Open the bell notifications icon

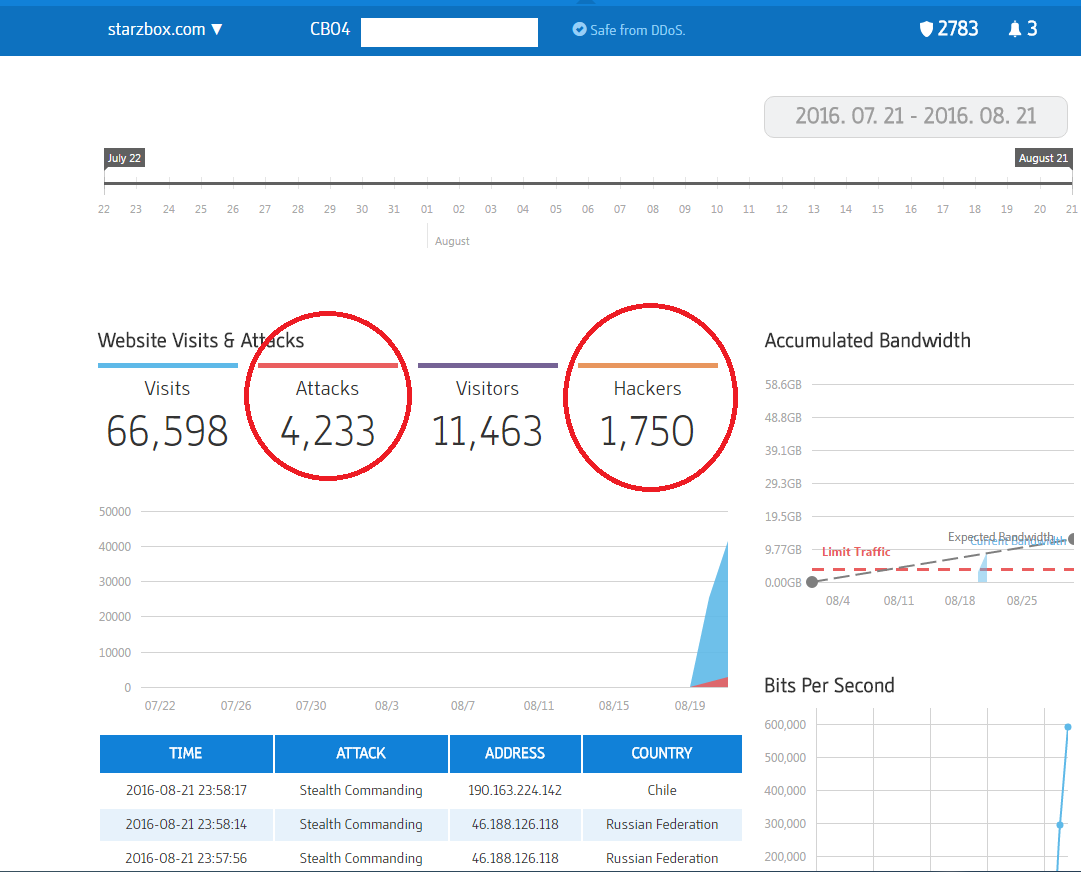click(1015, 29)
